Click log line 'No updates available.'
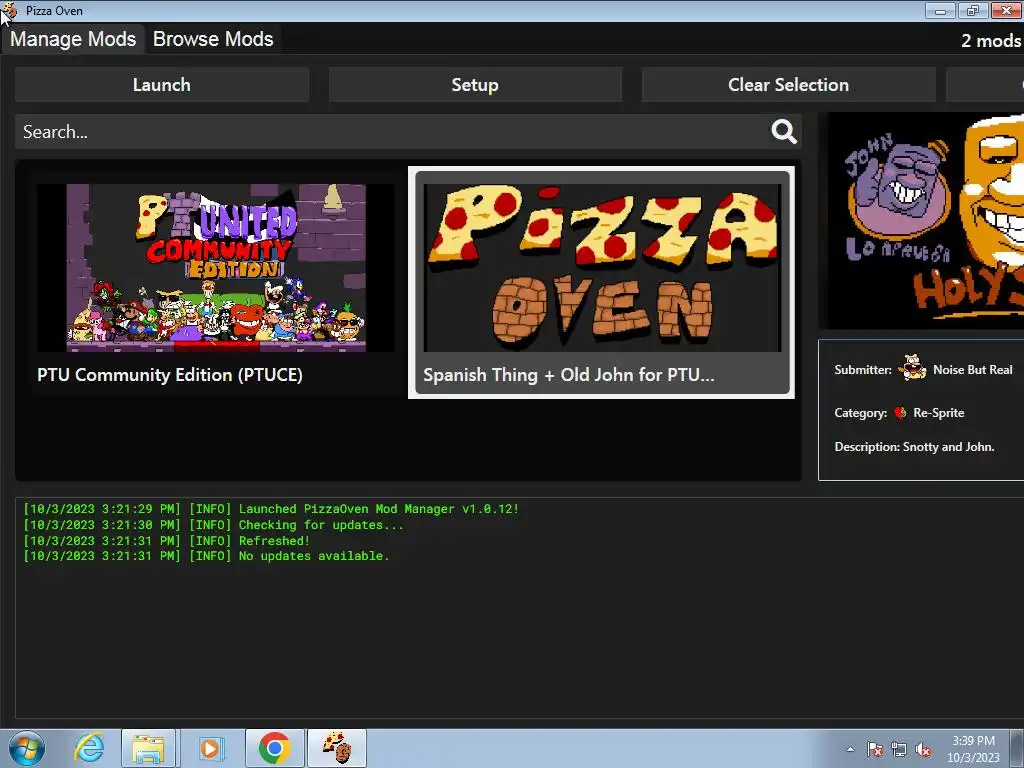The image size is (1024, 768). tap(313, 556)
